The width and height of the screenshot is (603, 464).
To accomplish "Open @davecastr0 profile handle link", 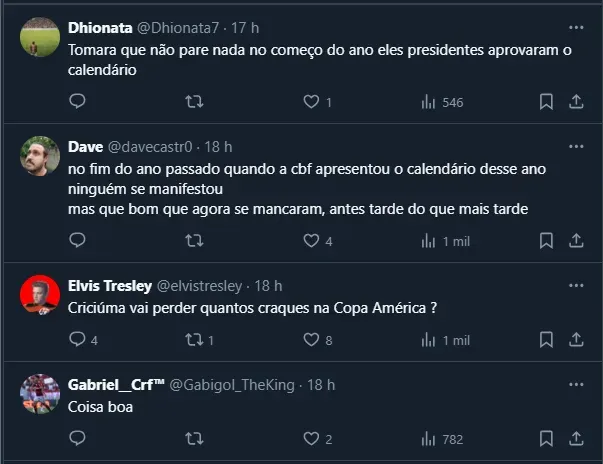I will click(x=150, y=147).
